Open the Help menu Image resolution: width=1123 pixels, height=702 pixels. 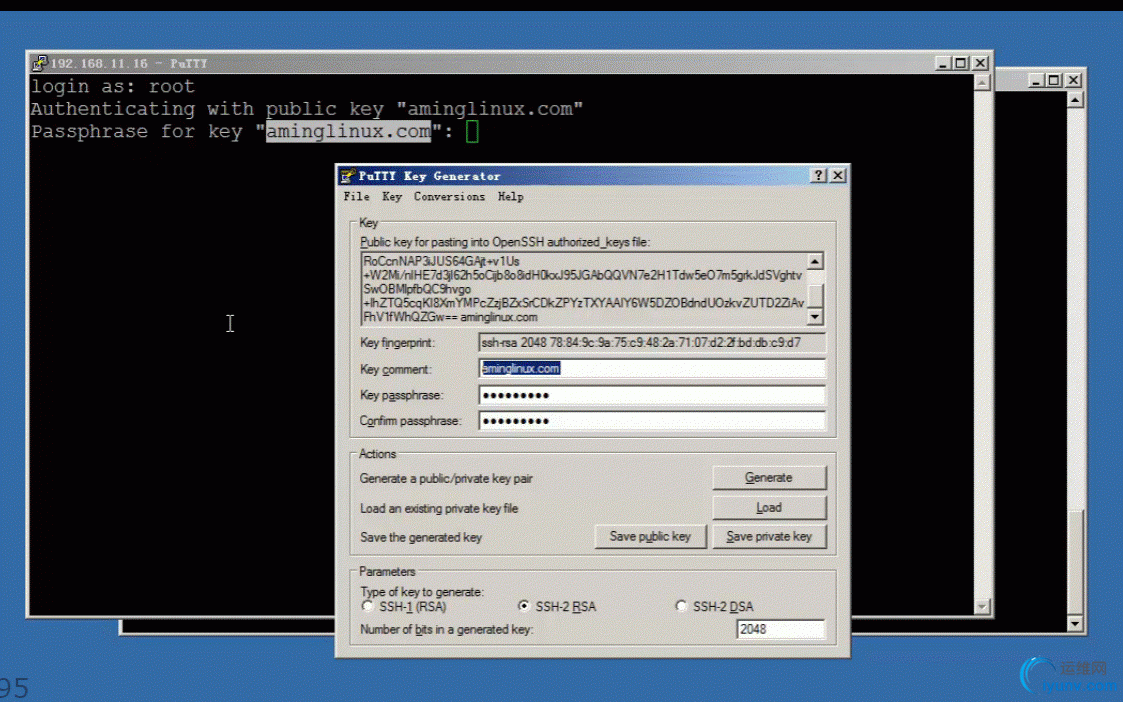tap(511, 196)
